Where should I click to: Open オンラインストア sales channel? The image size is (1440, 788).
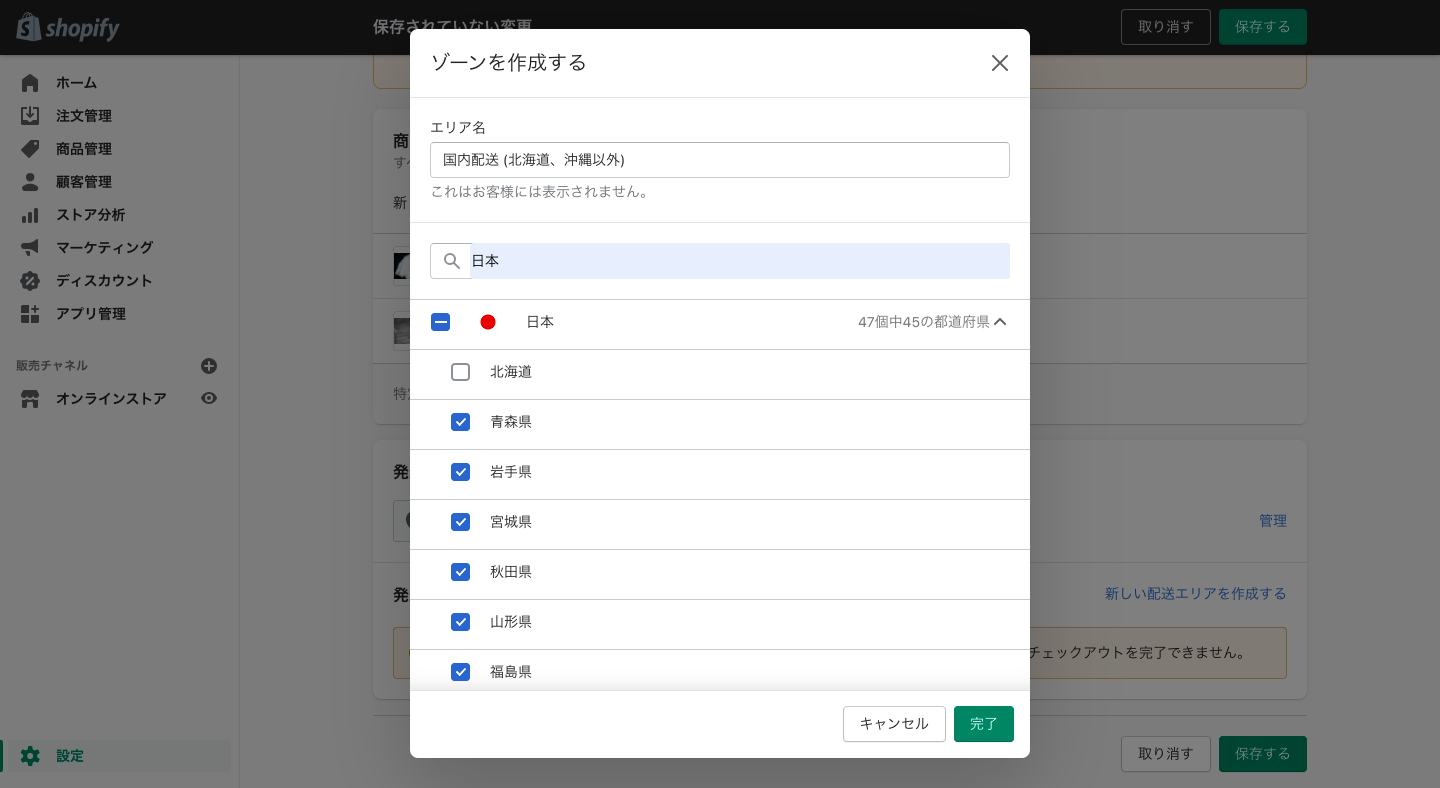point(111,398)
